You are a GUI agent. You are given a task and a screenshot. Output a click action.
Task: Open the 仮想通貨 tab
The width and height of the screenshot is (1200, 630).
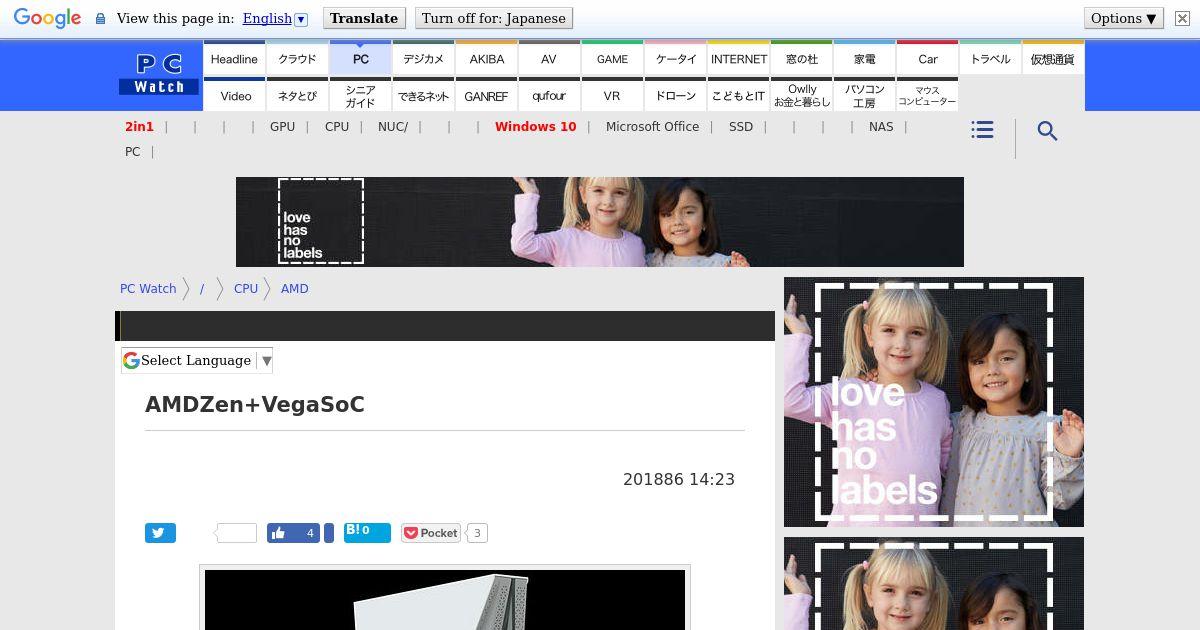(1053, 59)
